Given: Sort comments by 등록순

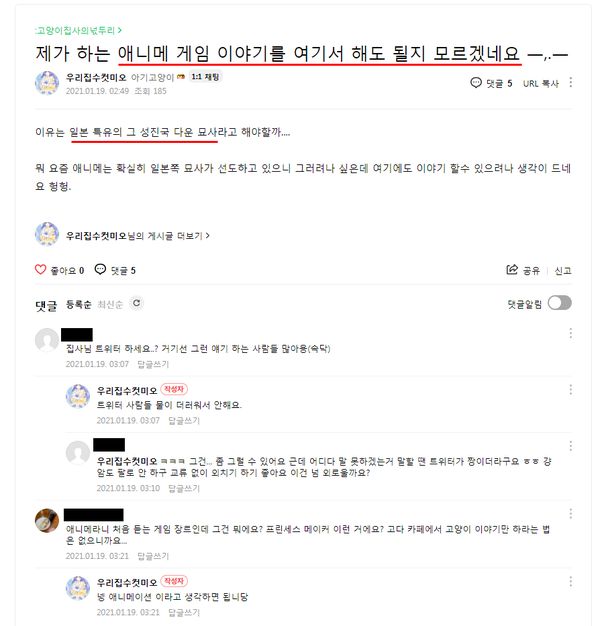Looking at the screenshot, I should click(79, 305).
